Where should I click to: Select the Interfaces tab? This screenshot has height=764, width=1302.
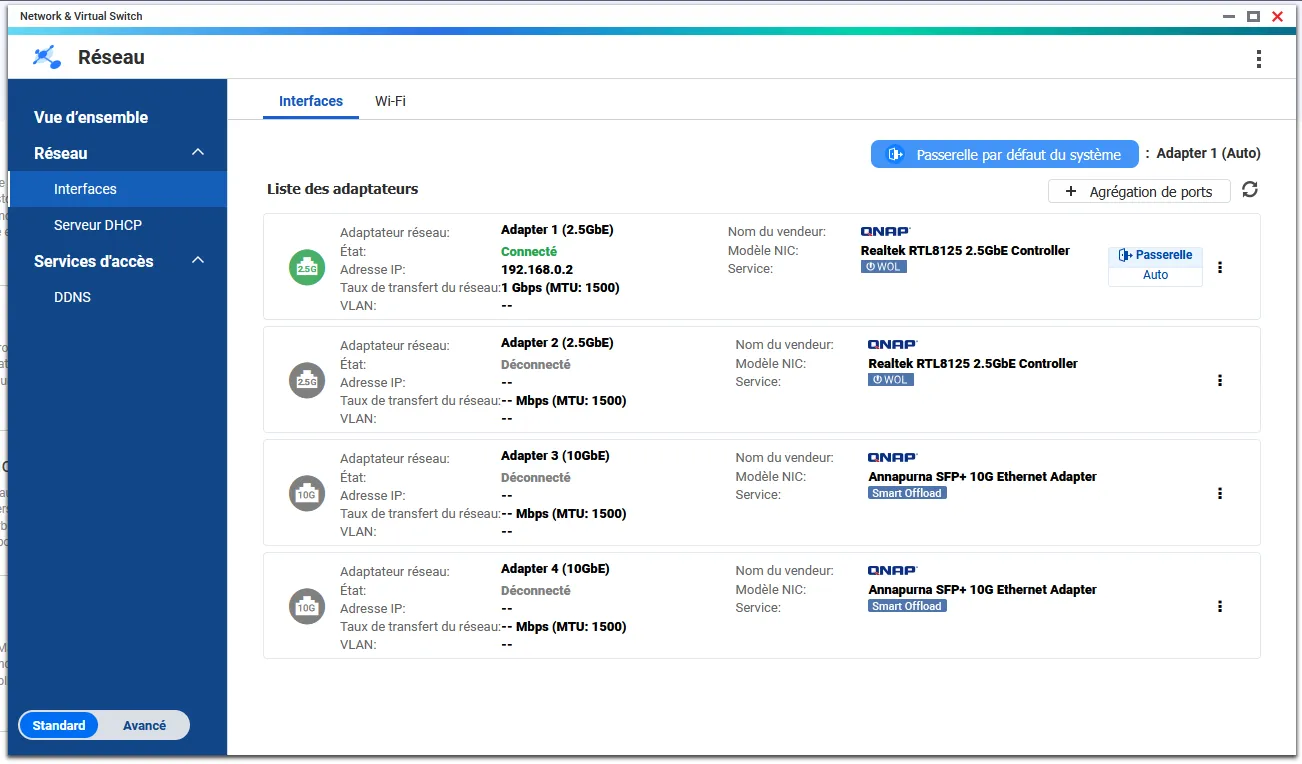[x=310, y=101]
